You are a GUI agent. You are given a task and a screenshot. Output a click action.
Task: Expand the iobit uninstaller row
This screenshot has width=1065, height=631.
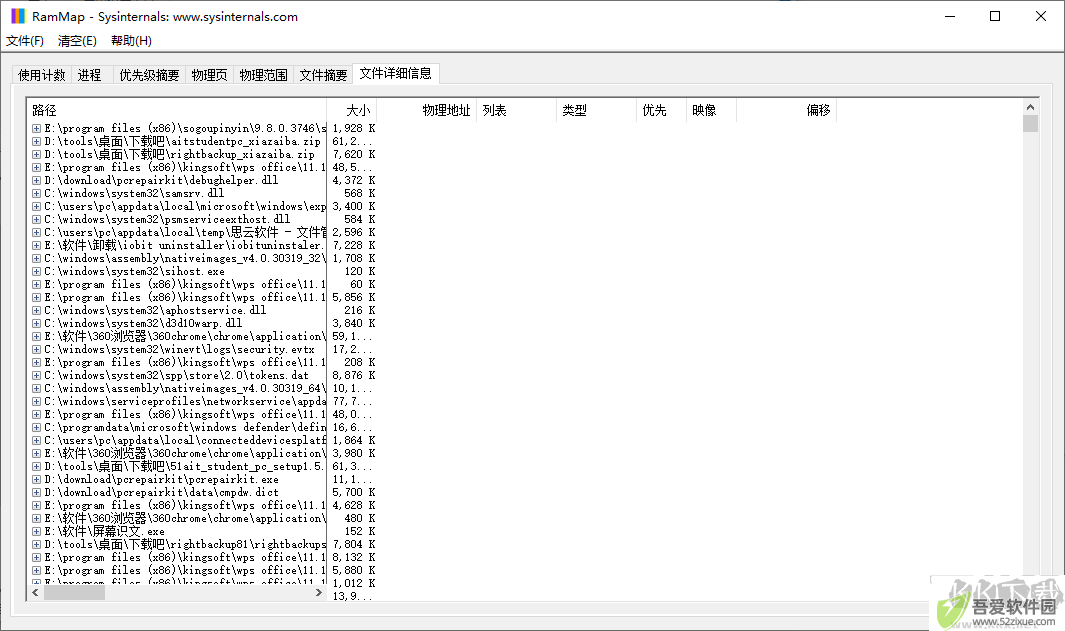[x=37, y=245]
